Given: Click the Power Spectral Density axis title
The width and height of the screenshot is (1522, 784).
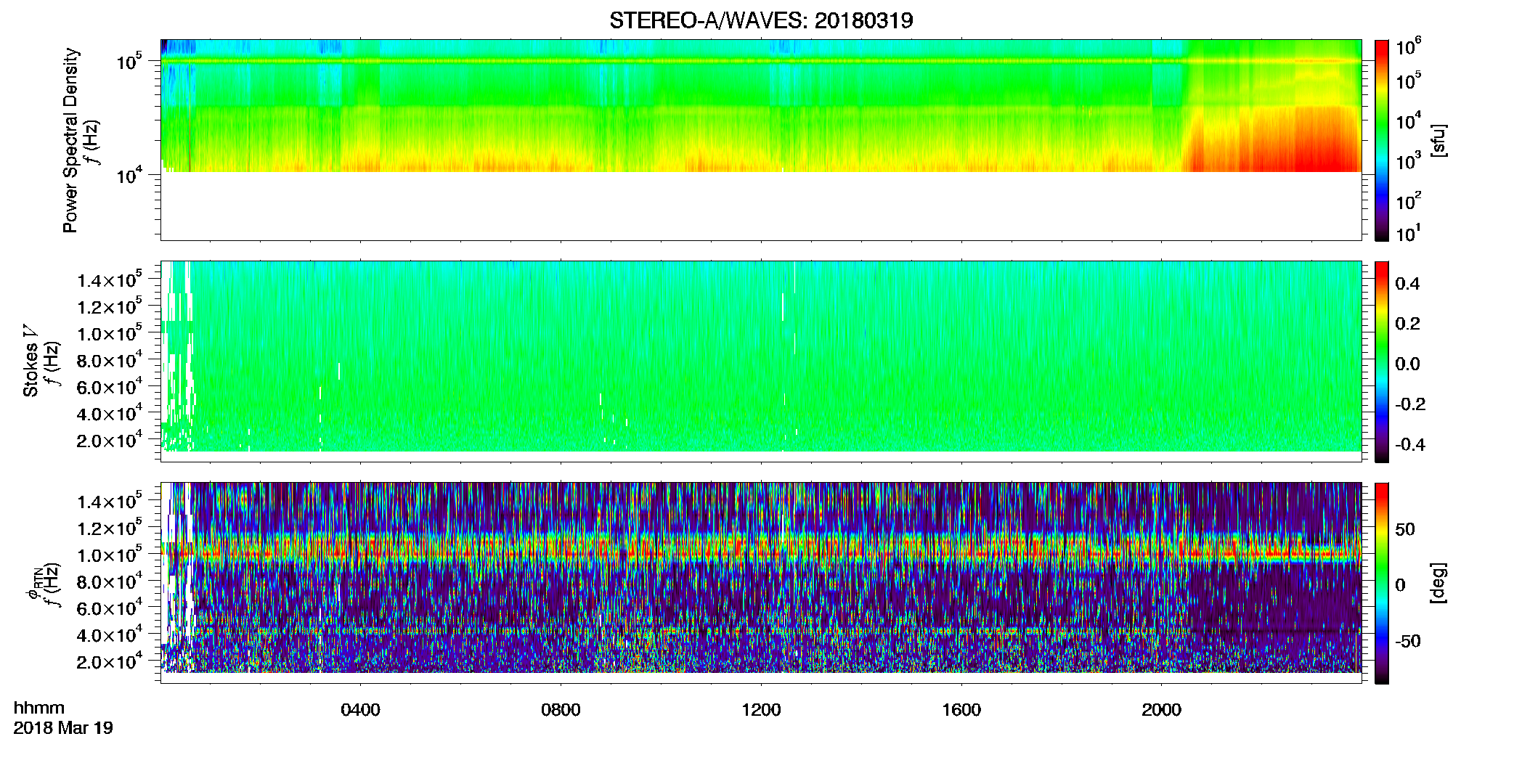Looking at the screenshot, I should pyautogui.click(x=70, y=140).
